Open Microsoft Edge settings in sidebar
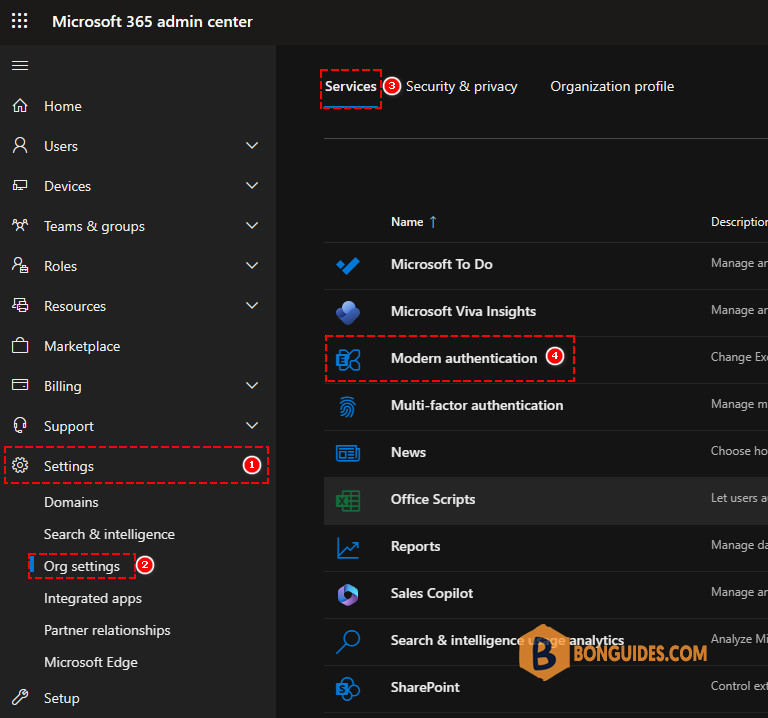The width and height of the screenshot is (768, 718). pos(91,662)
